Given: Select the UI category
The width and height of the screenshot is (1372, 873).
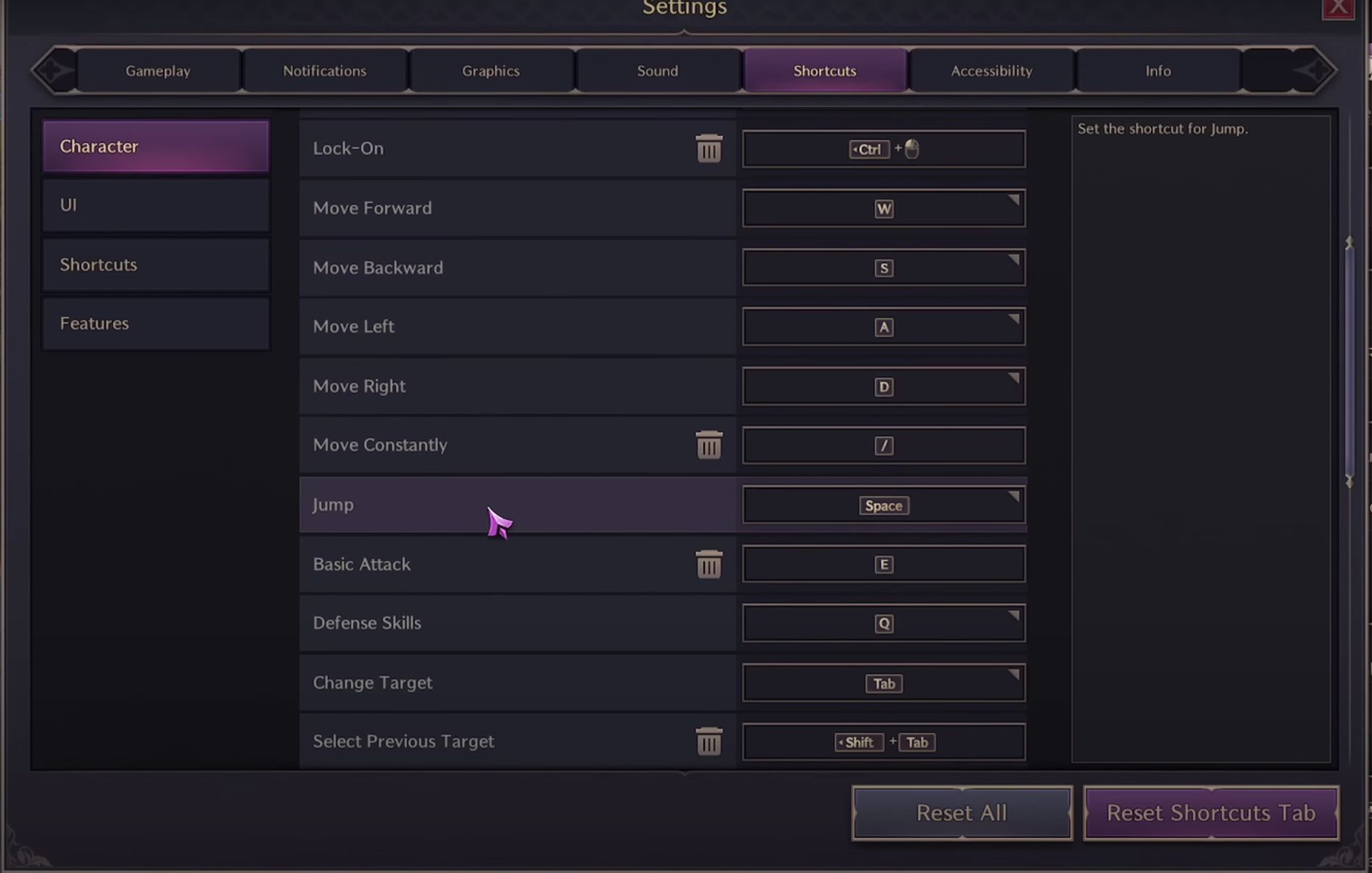Looking at the screenshot, I should [156, 204].
